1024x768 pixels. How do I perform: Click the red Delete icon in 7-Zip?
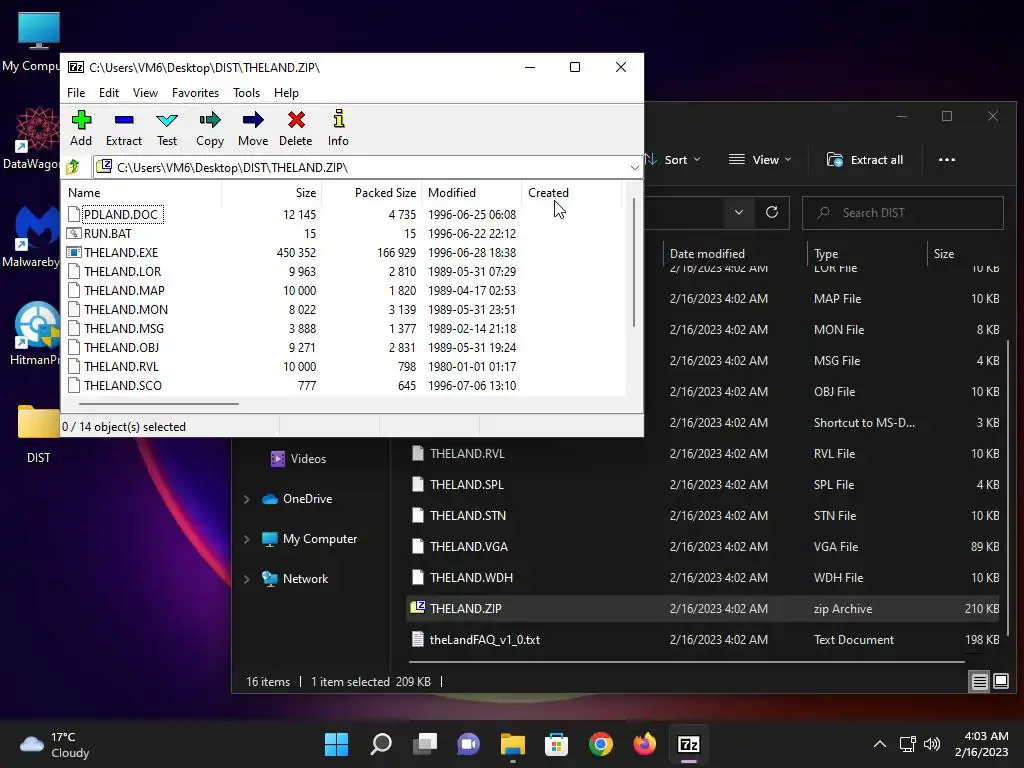[296, 128]
